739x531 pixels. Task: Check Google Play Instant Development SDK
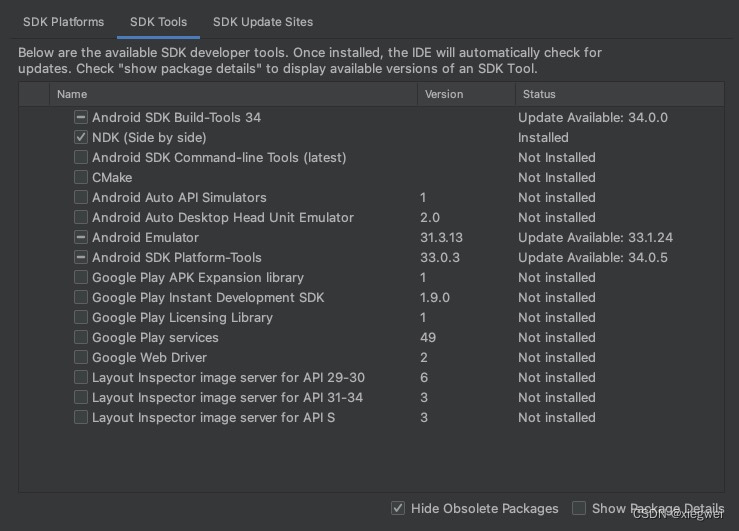coord(81,297)
